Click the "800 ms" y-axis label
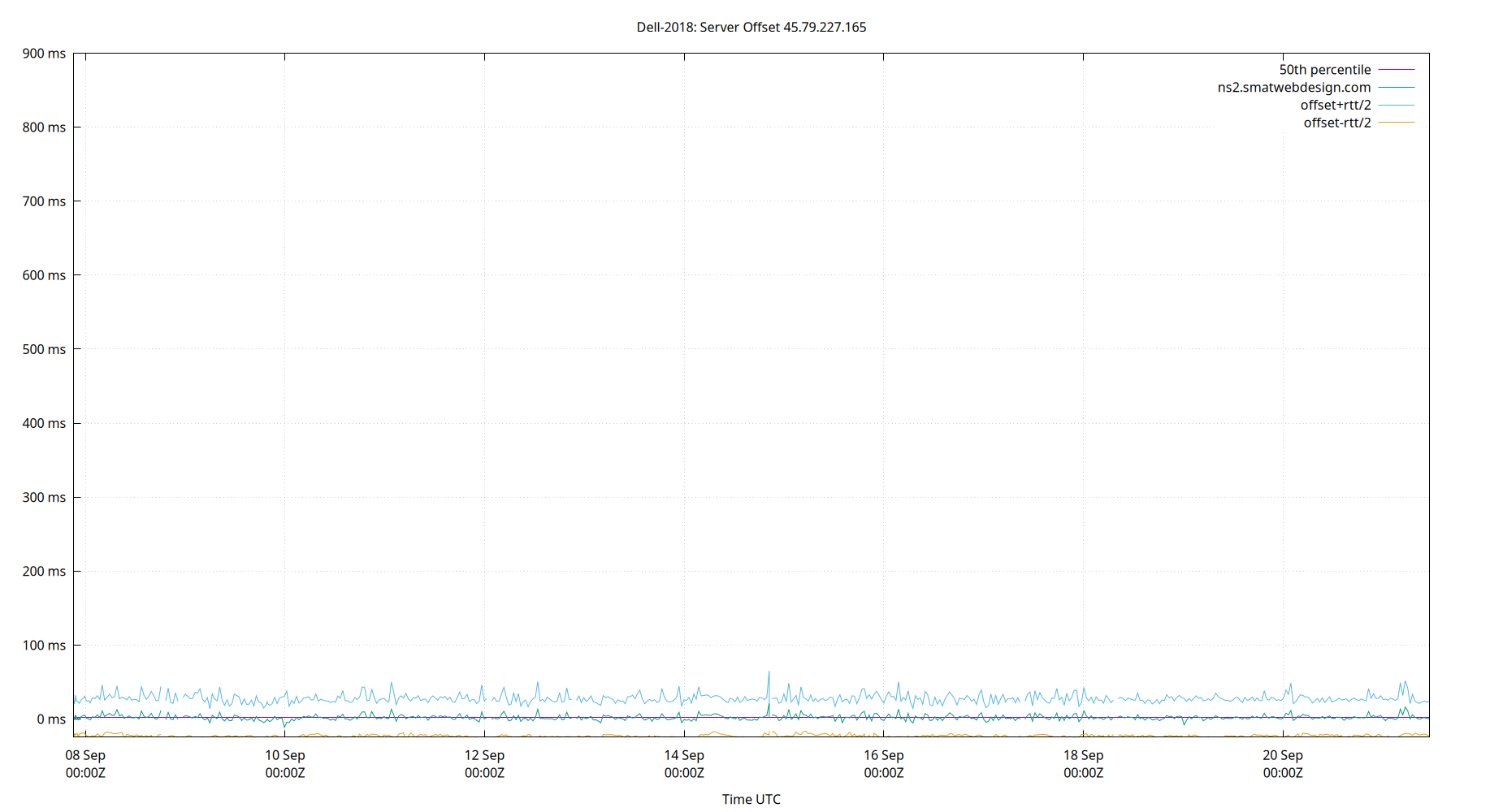This screenshot has width=1503, height=812. [44, 127]
